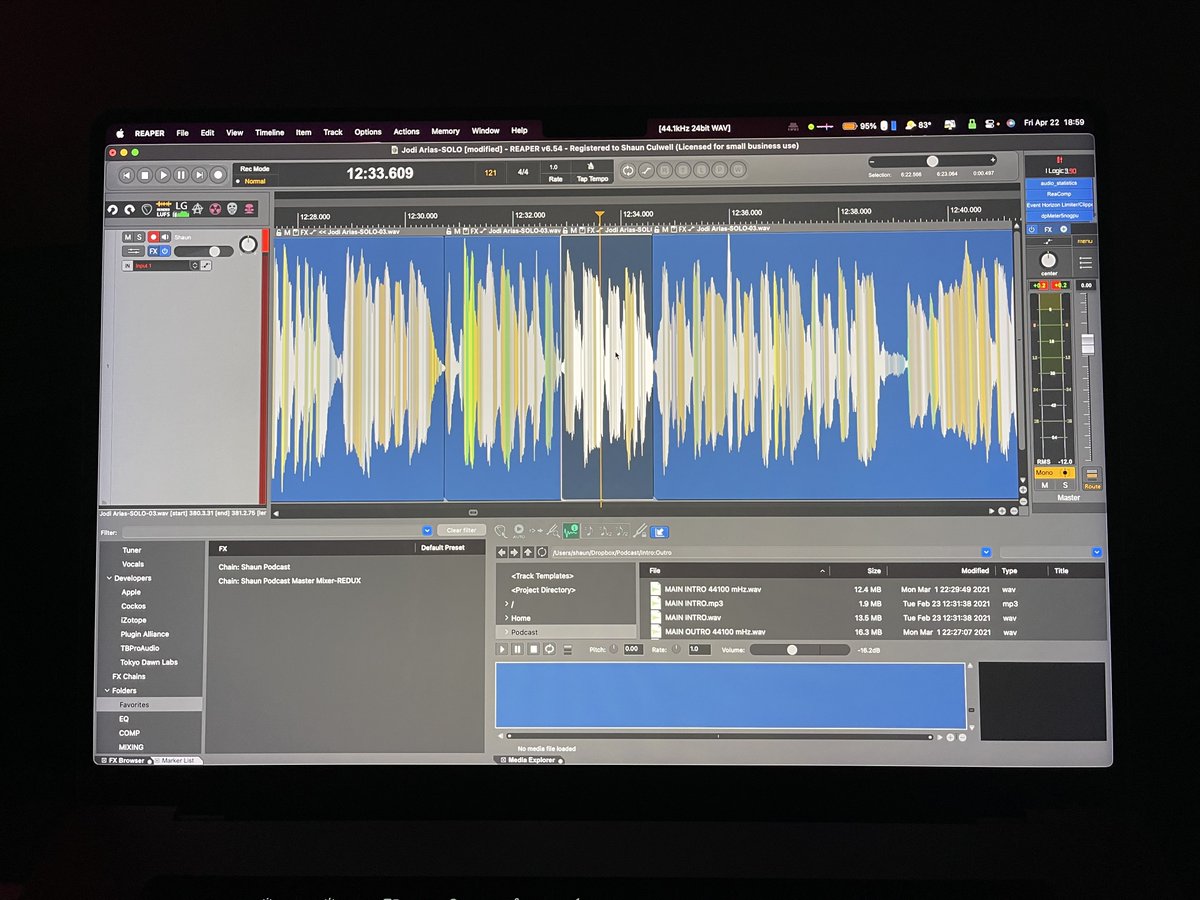The image size is (1200, 900).
Task: Toggle record monitoring speaker on Shaun track
Action: click(x=165, y=237)
